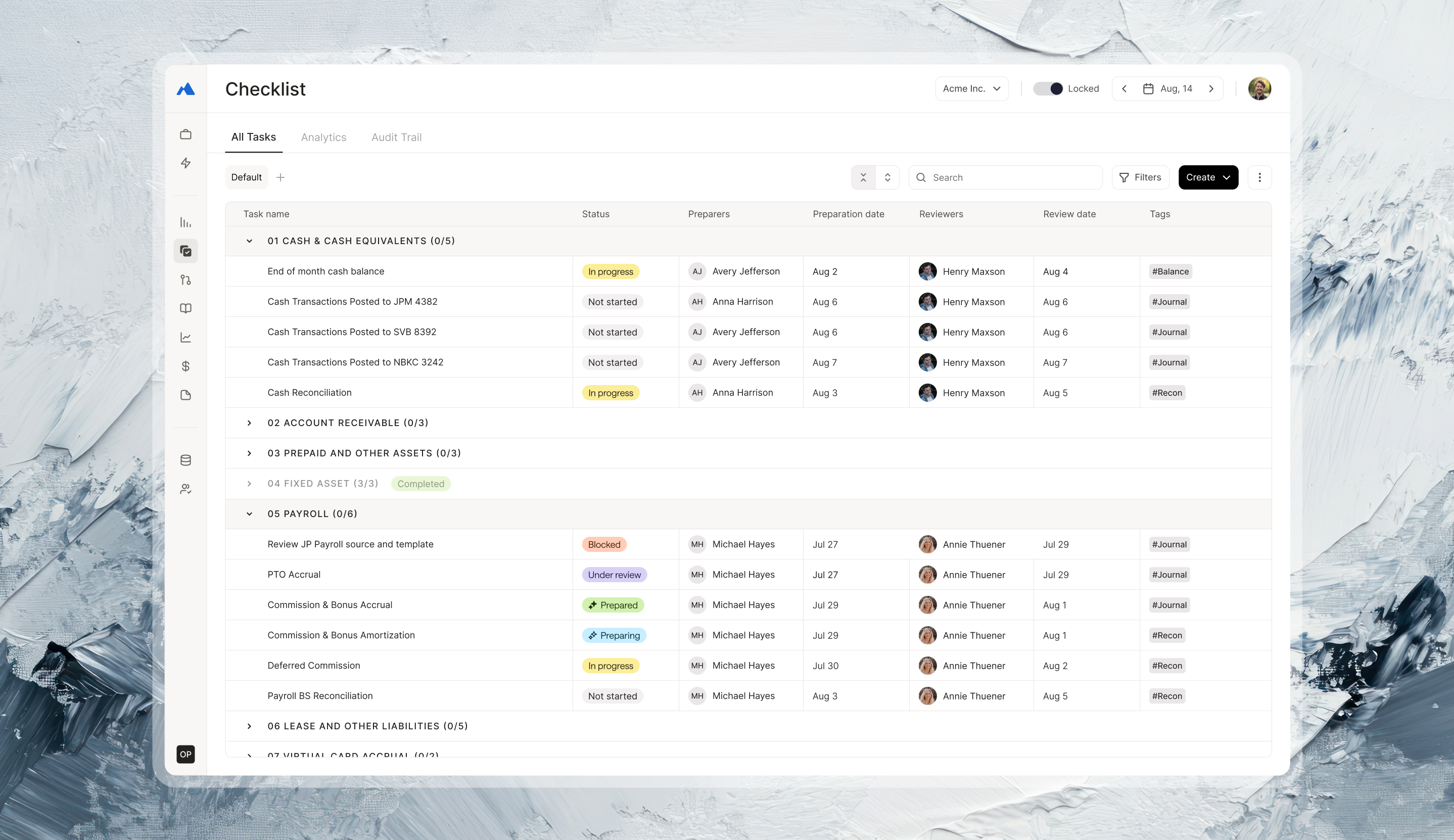Screen dimensions: 1454x840
Task: Click the add view plus icon
Action: 280,178
